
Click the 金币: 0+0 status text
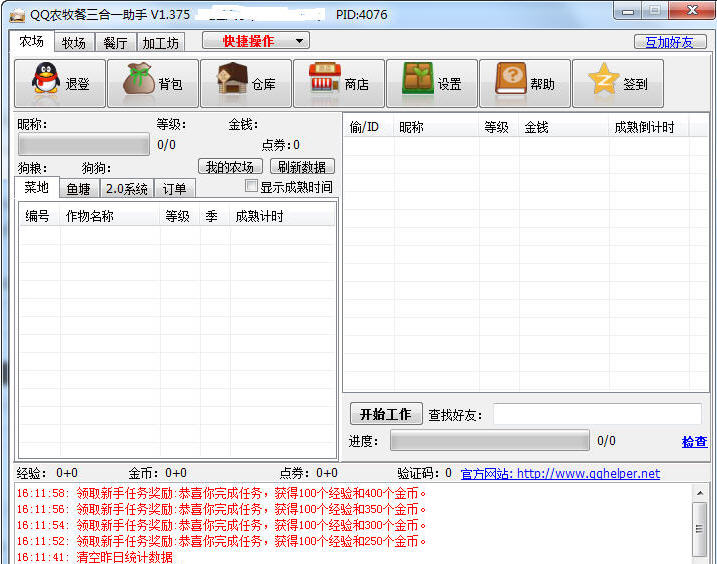tap(157, 473)
